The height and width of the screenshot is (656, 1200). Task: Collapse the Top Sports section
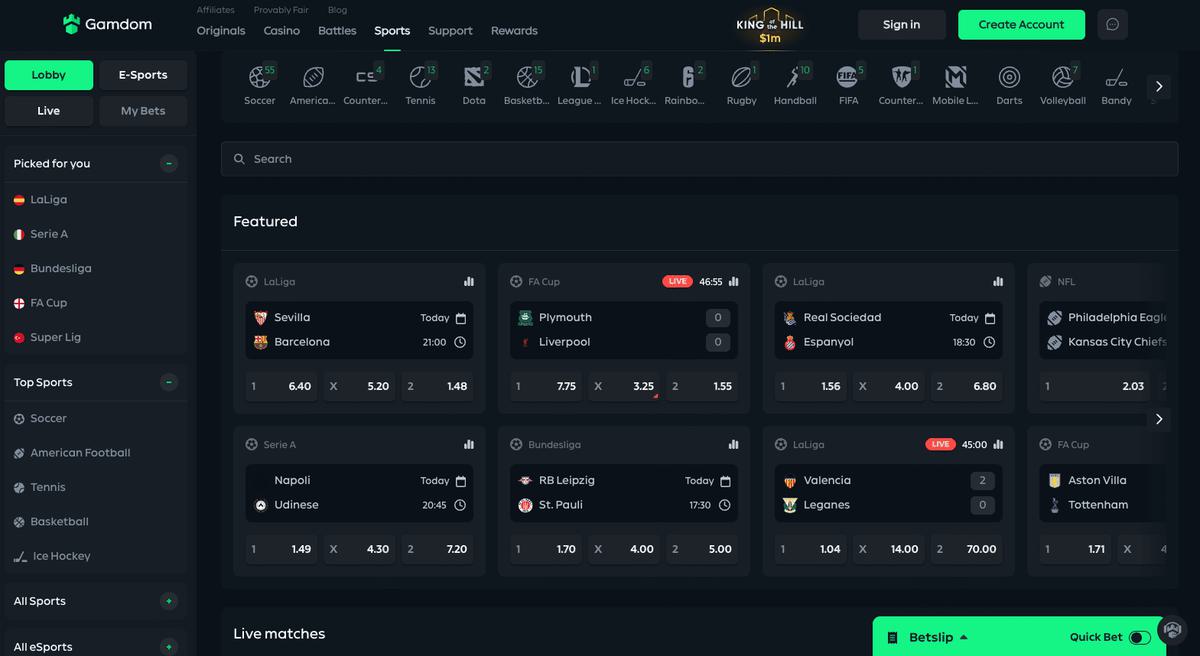[169, 382]
